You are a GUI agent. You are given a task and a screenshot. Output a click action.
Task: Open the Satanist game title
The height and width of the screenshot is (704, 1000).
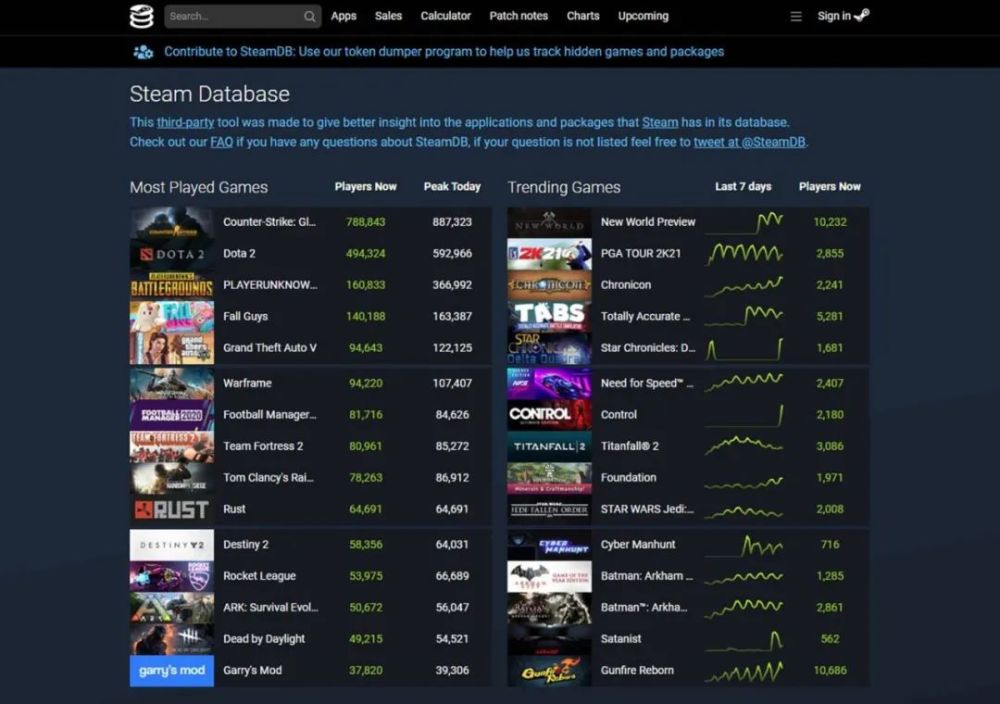coord(621,639)
